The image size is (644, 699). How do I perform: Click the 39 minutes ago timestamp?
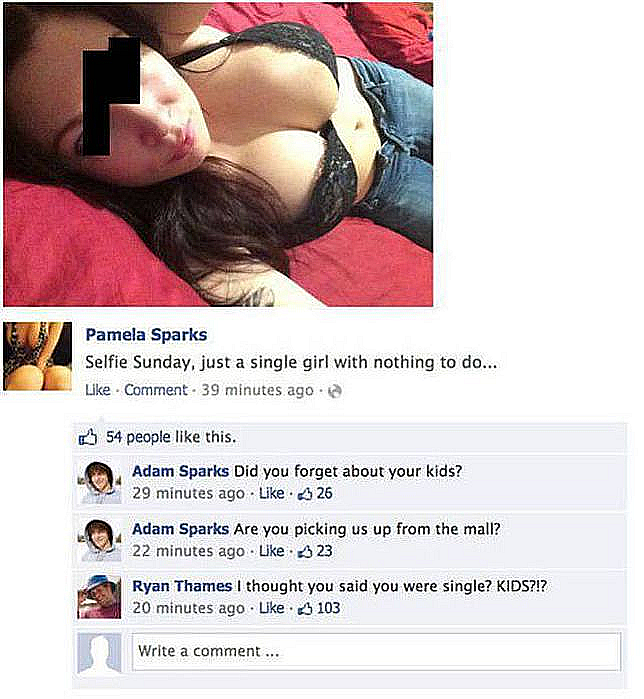point(258,390)
